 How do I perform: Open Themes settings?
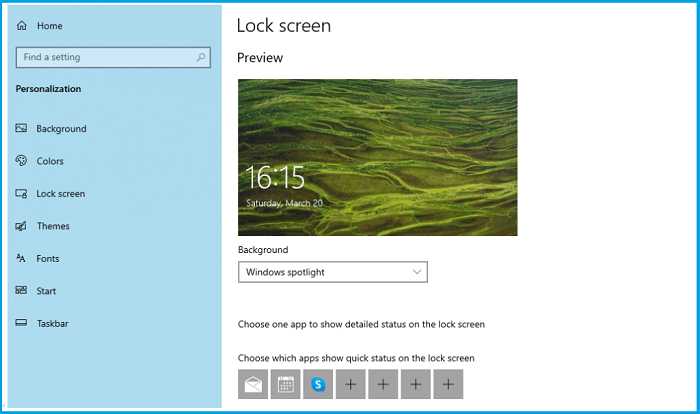[53, 226]
